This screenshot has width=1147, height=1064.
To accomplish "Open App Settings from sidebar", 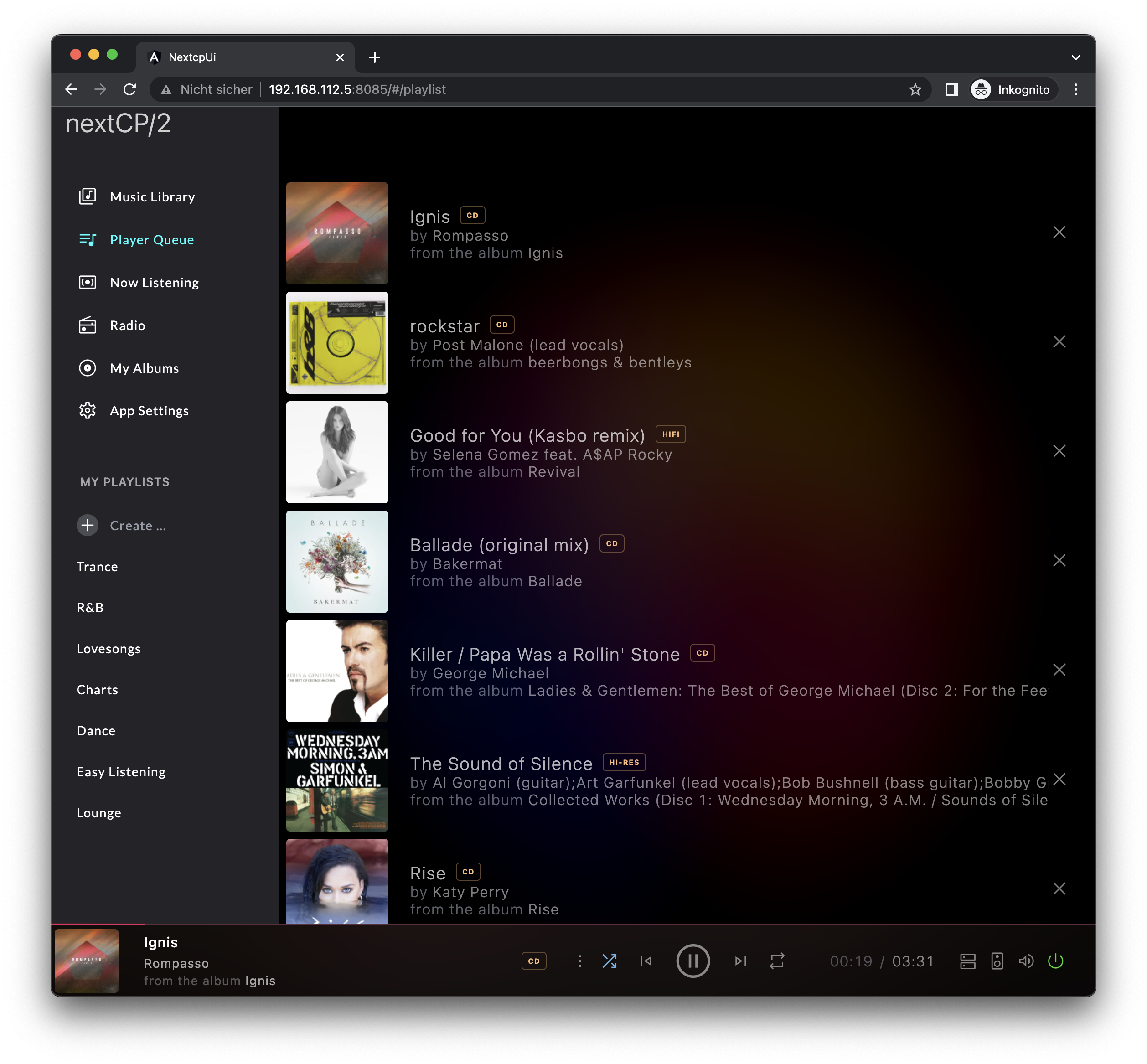I will tap(149, 410).
